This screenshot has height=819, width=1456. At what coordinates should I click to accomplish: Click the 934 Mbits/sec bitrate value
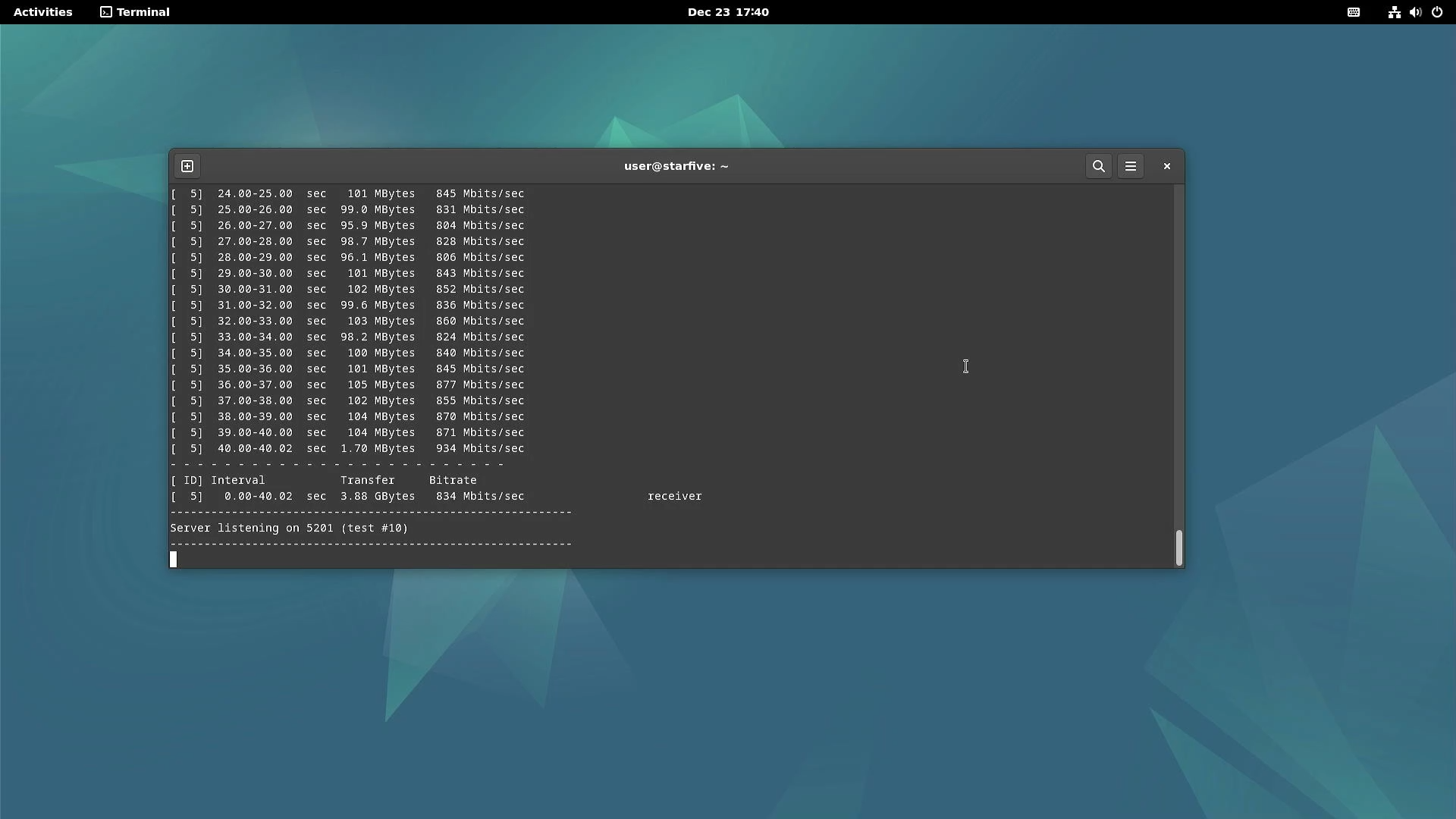(x=479, y=448)
